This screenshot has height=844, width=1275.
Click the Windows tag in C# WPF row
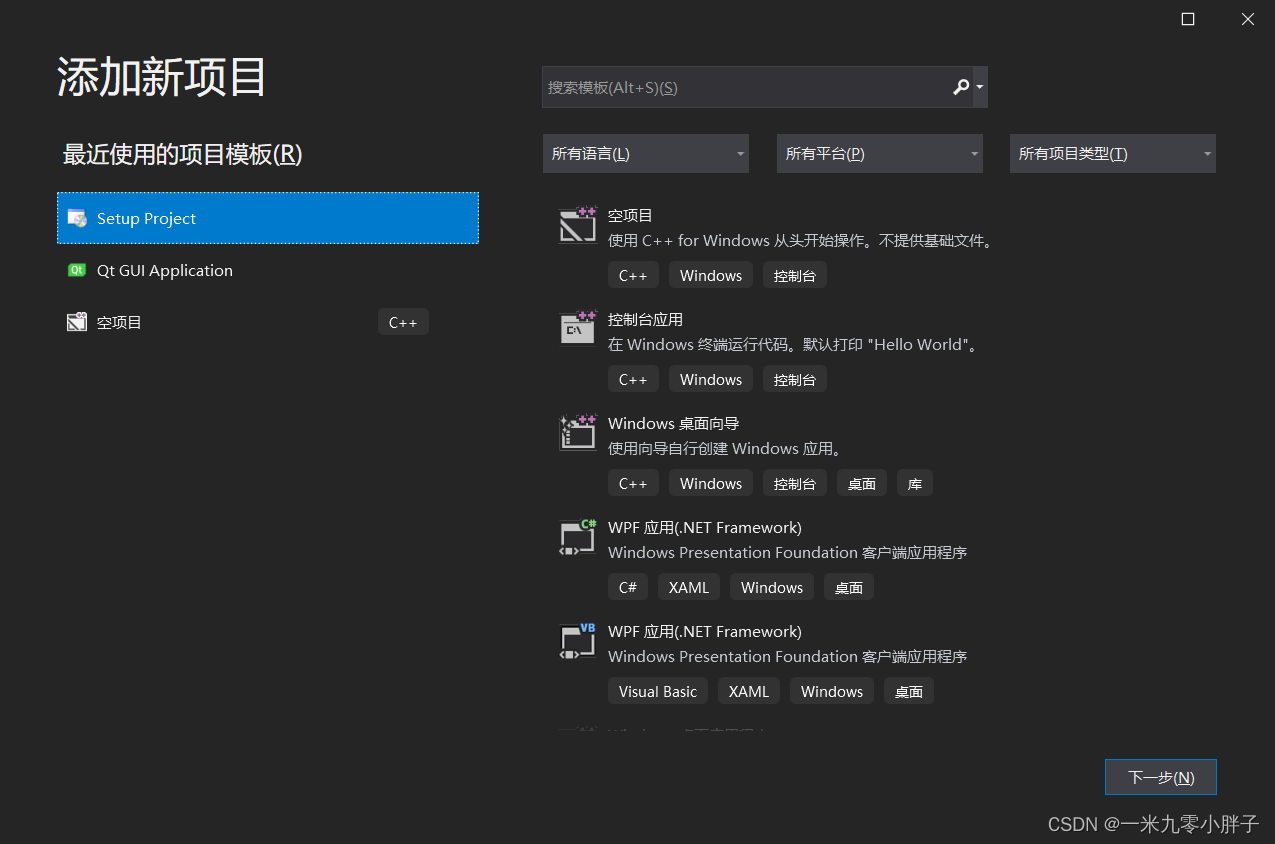pyautogui.click(x=772, y=587)
